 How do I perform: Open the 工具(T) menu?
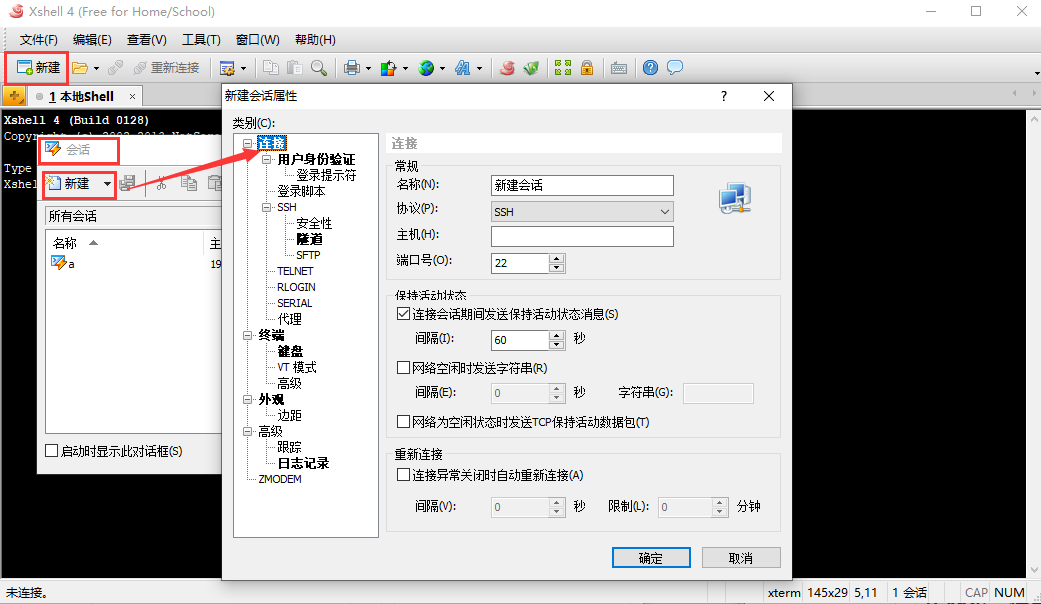click(201, 40)
